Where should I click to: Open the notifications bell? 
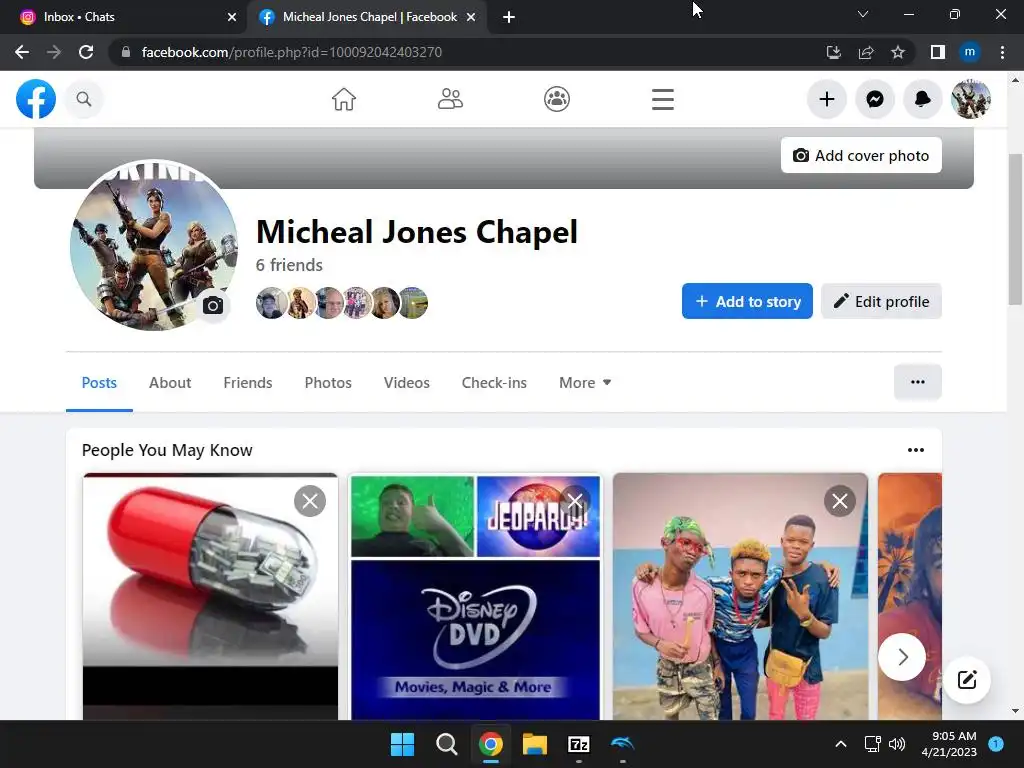pos(923,99)
